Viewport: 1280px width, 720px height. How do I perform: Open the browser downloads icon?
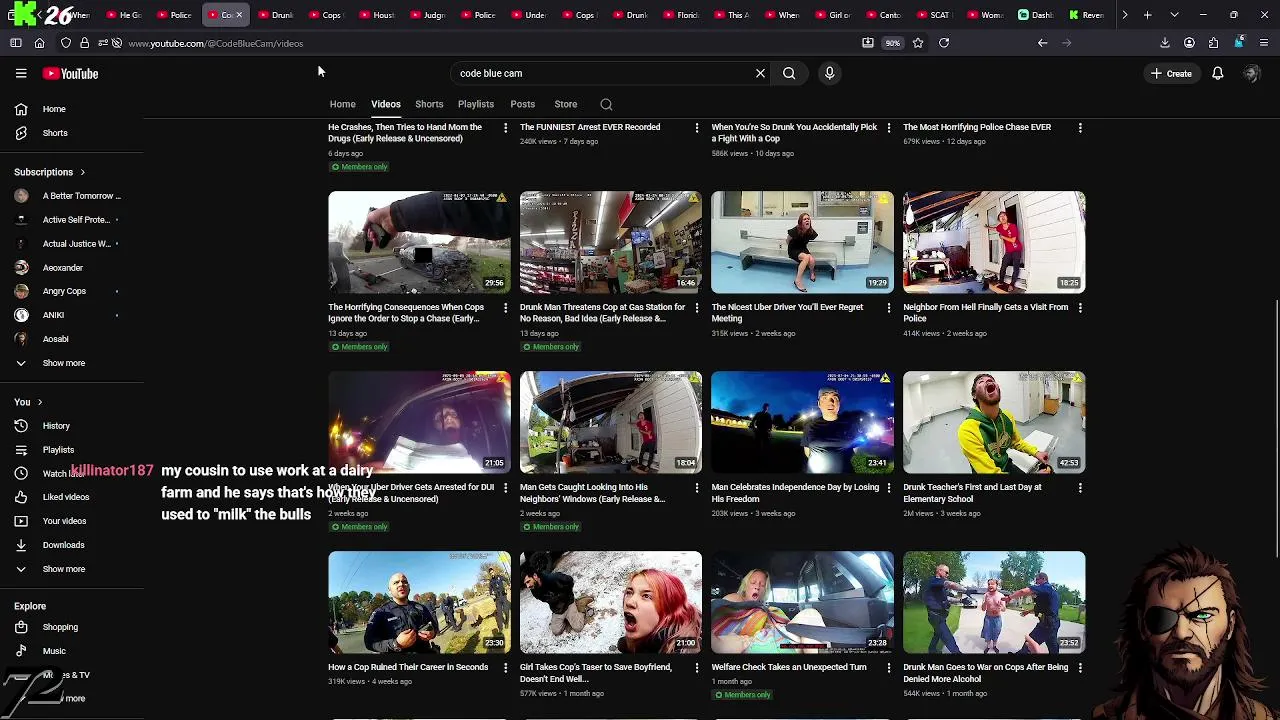coord(1164,43)
